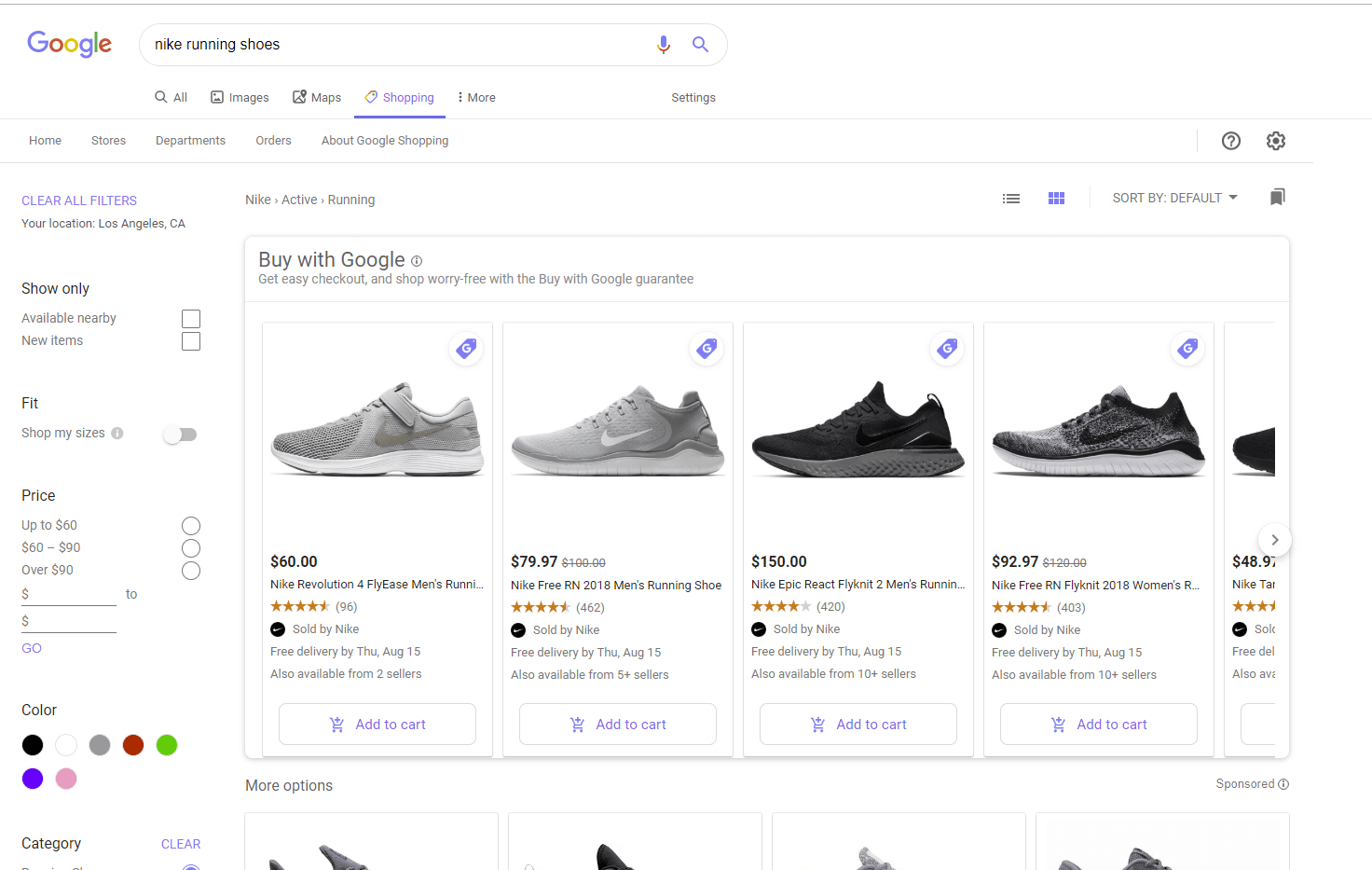Screen dimensions: 1372x870
Task: Open the More search menu
Action: 476,97
